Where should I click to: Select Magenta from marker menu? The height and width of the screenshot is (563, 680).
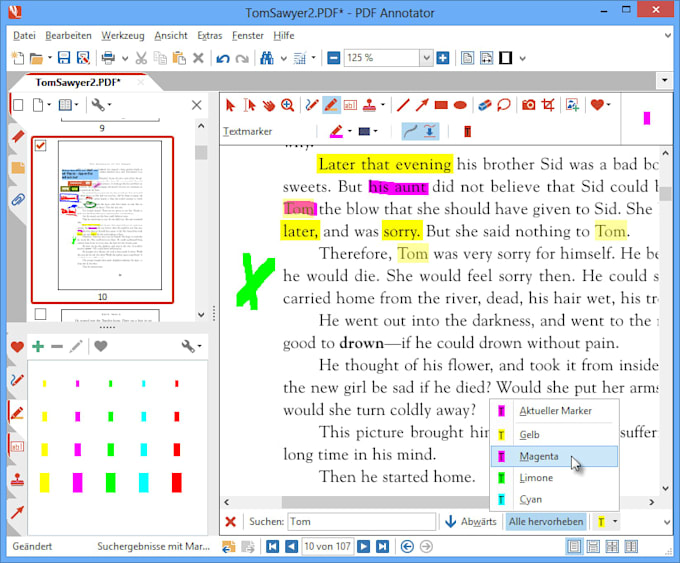(x=554, y=456)
